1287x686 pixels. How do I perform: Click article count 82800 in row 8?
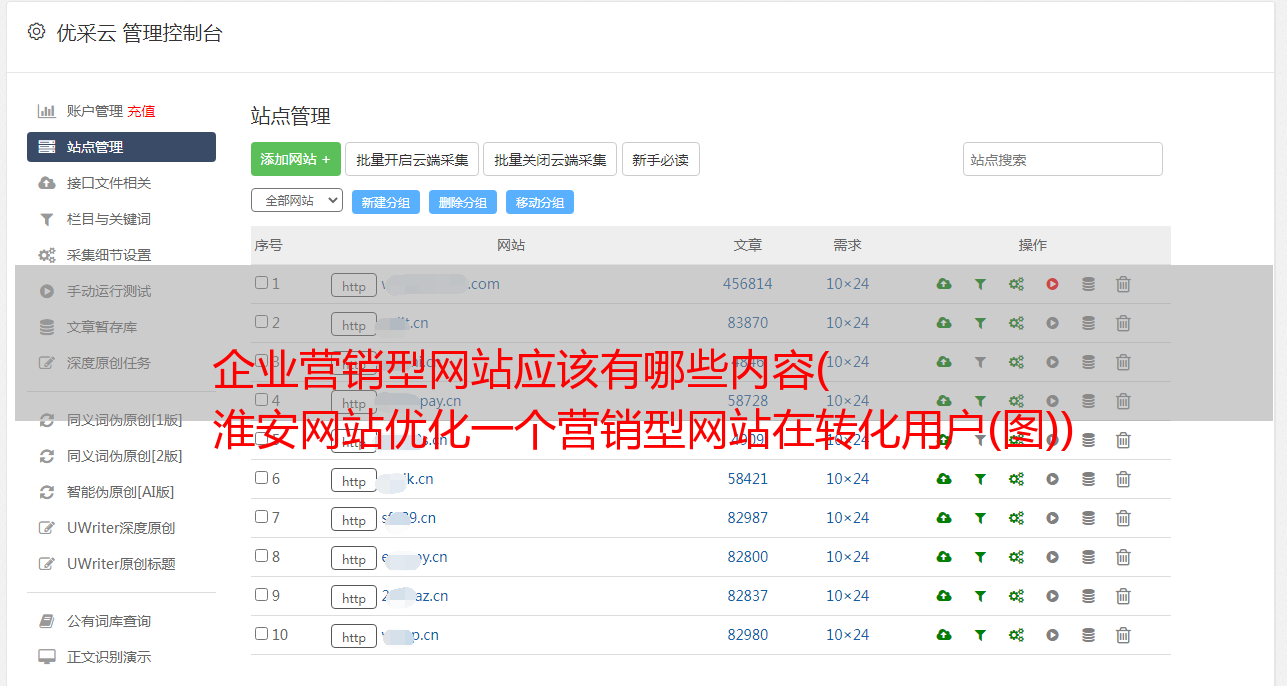[748, 557]
